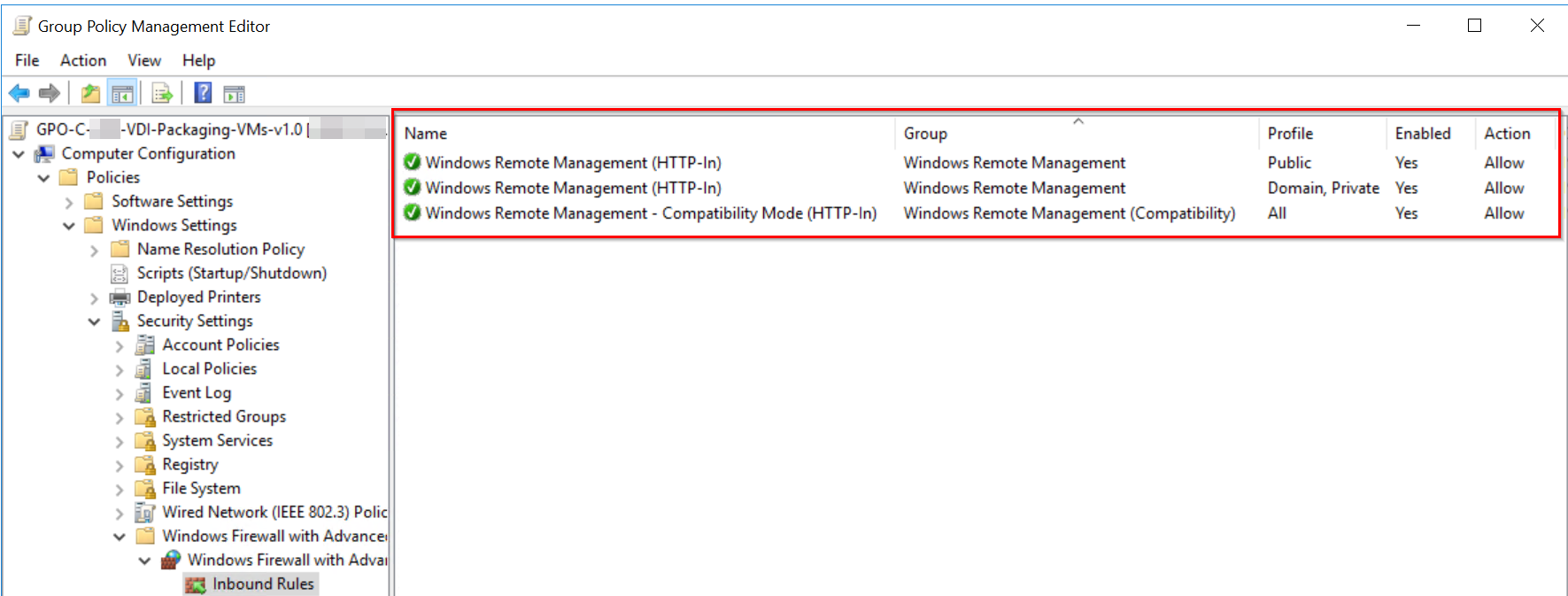Expand the Deployed Printers node
The width and height of the screenshot is (1568, 596).
click(94, 298)
